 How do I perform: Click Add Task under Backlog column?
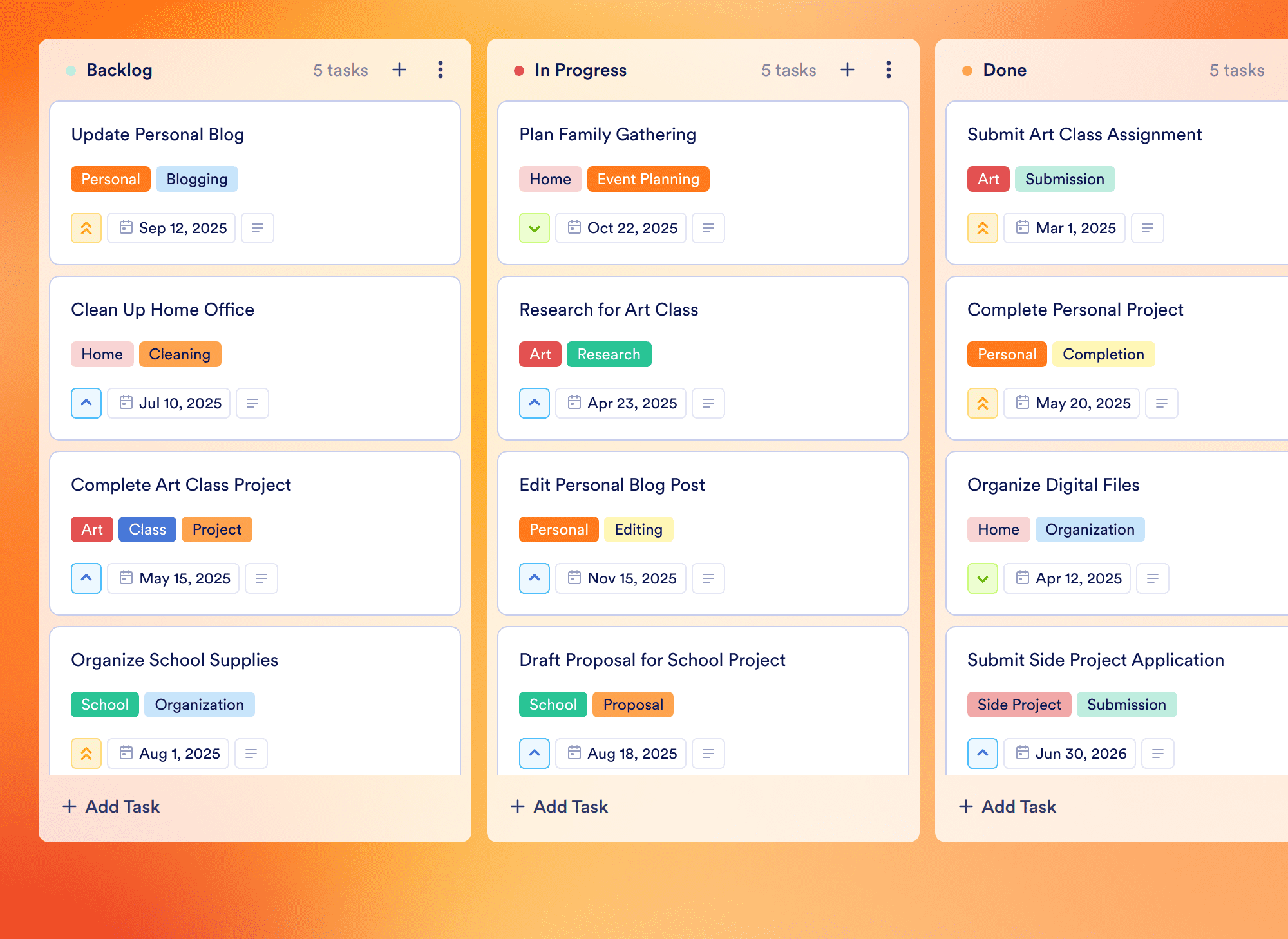[x=111, y=806]
